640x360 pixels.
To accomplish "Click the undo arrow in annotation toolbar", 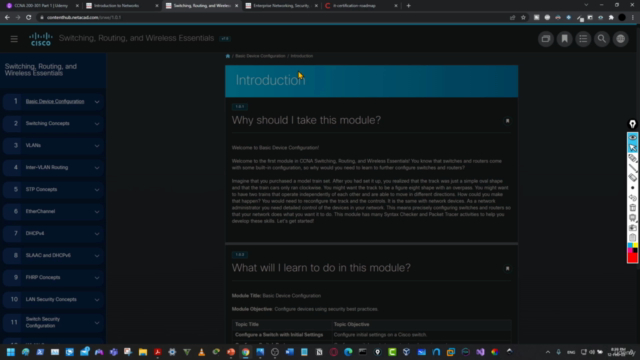I will pyautogui.click(x=632, y=198).
